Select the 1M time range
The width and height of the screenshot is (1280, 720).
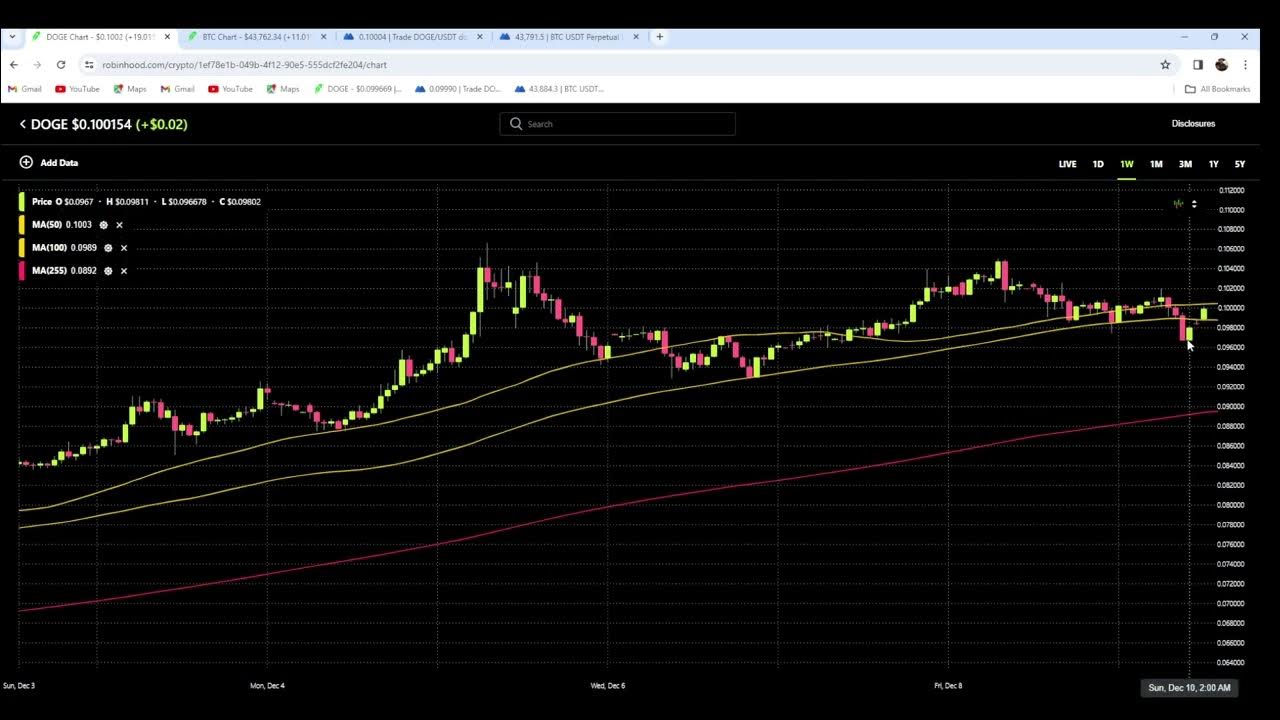[1156, 164]
